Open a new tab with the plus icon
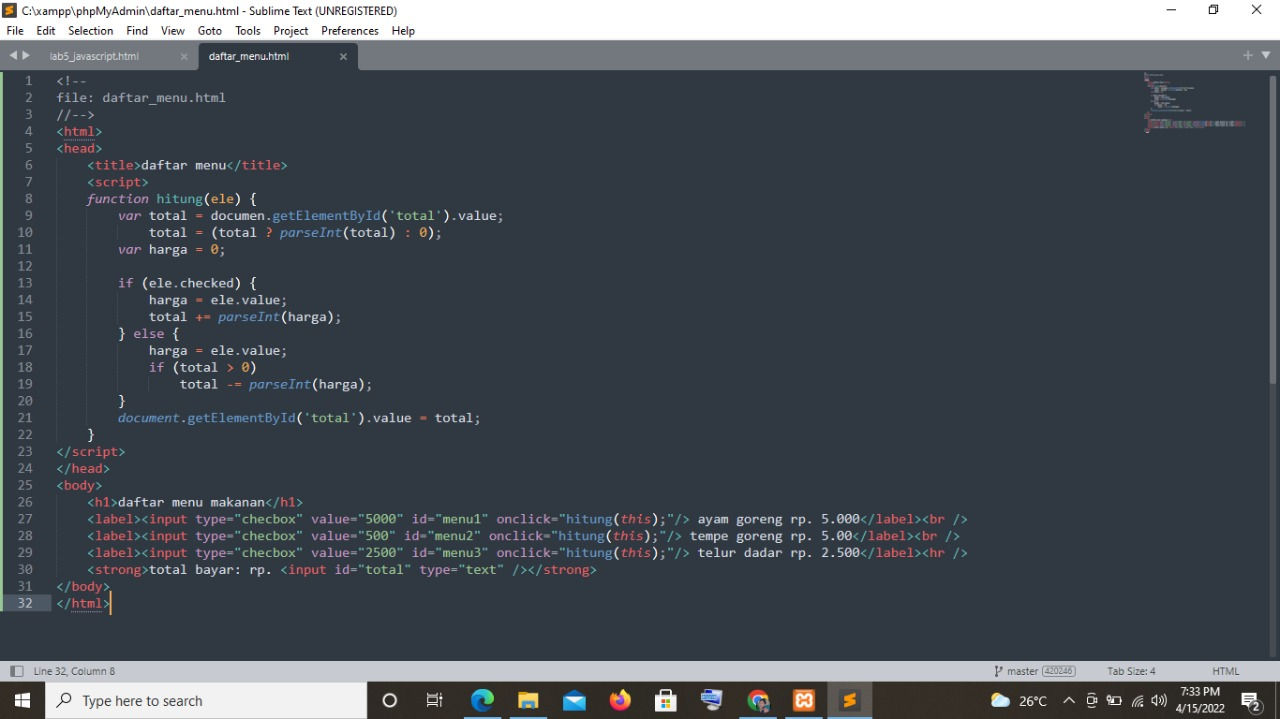 pos(1247,56)
